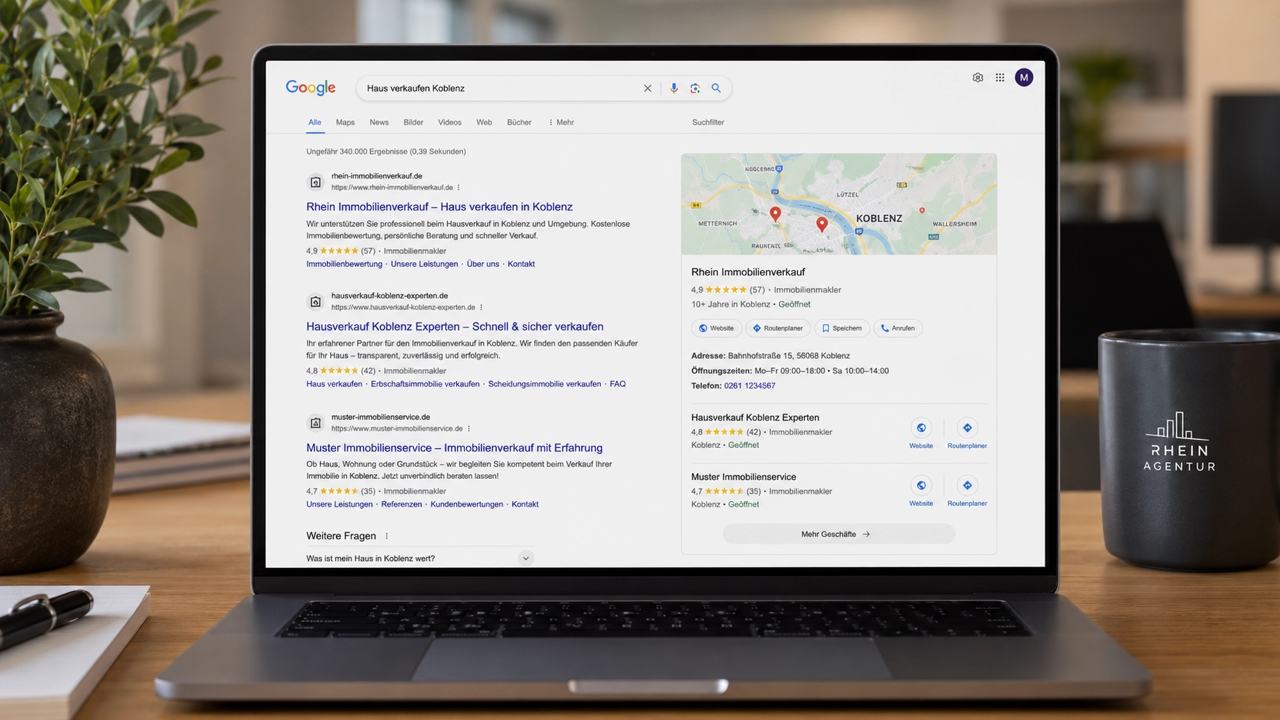
Task: Click the Website globe icon for Muster Immobilienservice
Action: click(921, 486)
